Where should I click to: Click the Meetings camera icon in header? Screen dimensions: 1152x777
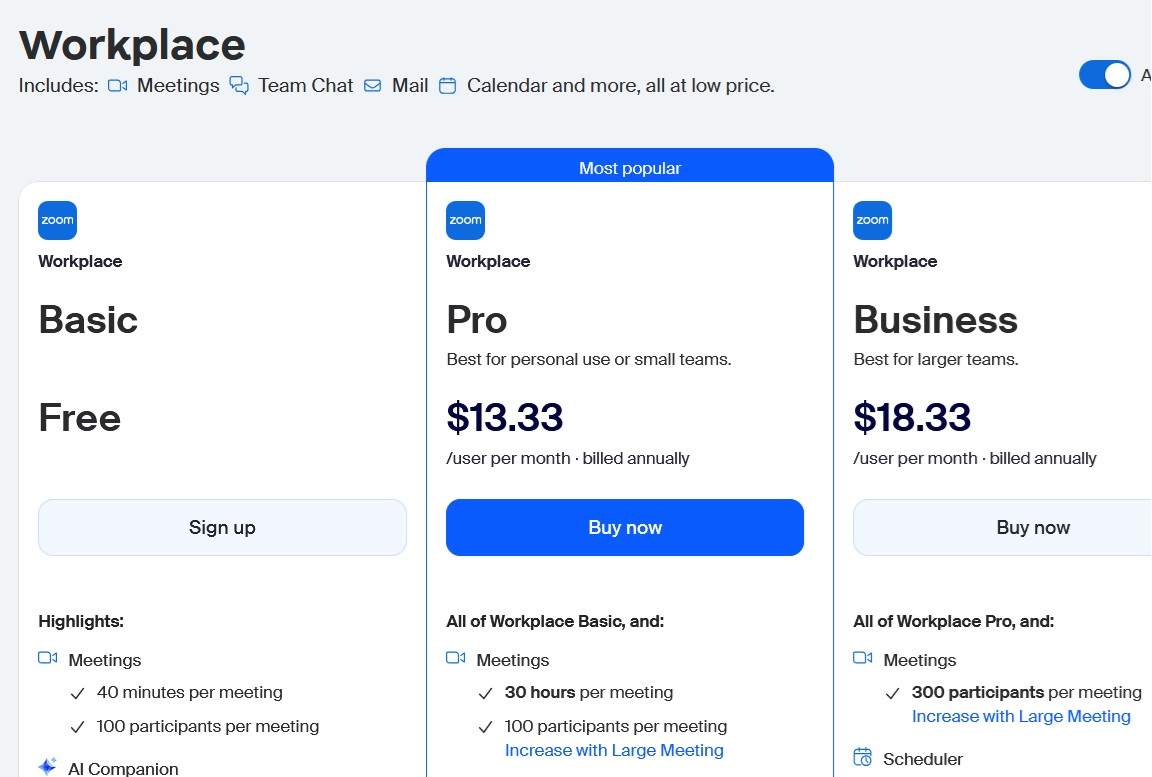(117, 86)
